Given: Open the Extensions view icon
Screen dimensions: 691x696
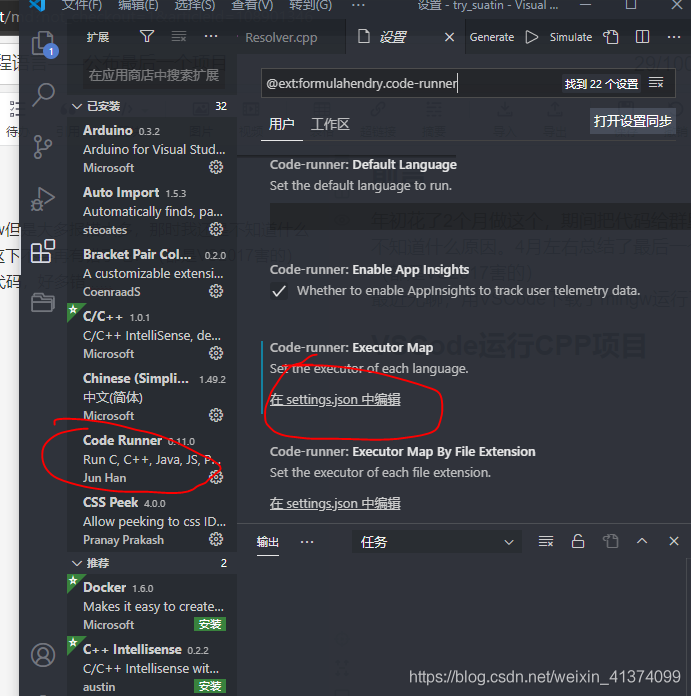Looking at the screenshot, I should tap(43, 251).
